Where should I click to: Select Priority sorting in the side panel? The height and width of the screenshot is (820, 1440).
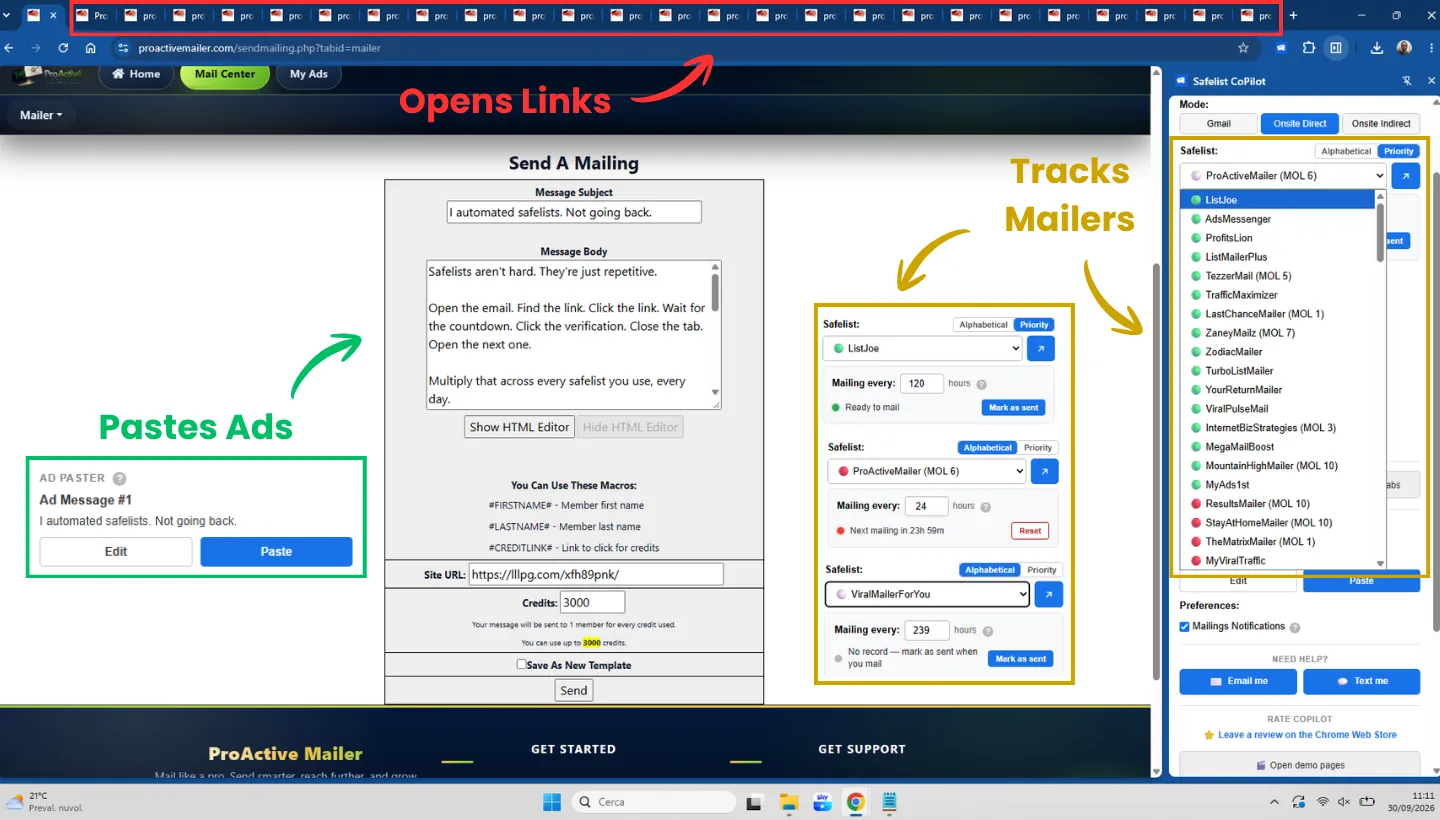(1399, 151)
